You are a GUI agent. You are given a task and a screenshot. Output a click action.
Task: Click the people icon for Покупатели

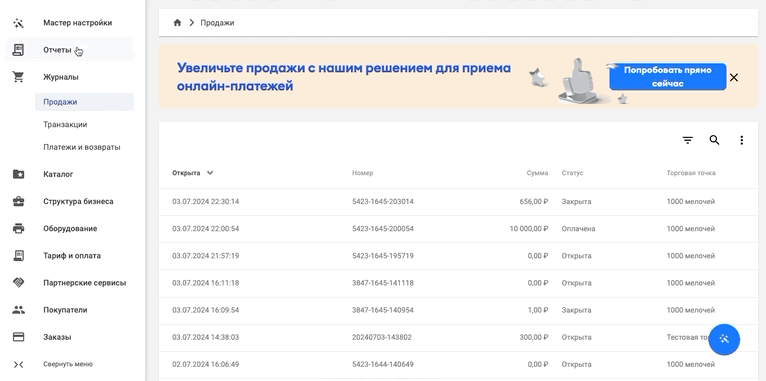(x=19, y=310)
